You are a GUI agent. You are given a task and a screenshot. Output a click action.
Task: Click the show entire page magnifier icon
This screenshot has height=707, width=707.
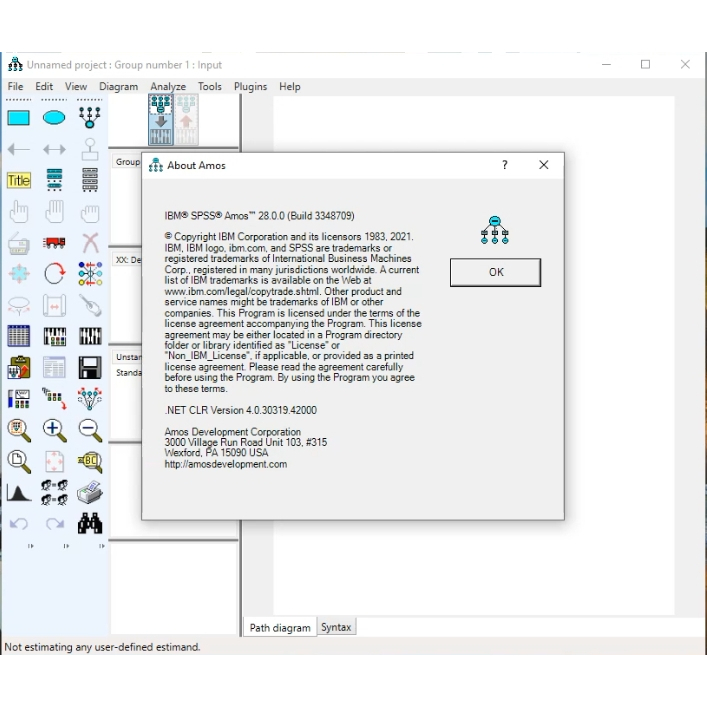pos(18,462)
